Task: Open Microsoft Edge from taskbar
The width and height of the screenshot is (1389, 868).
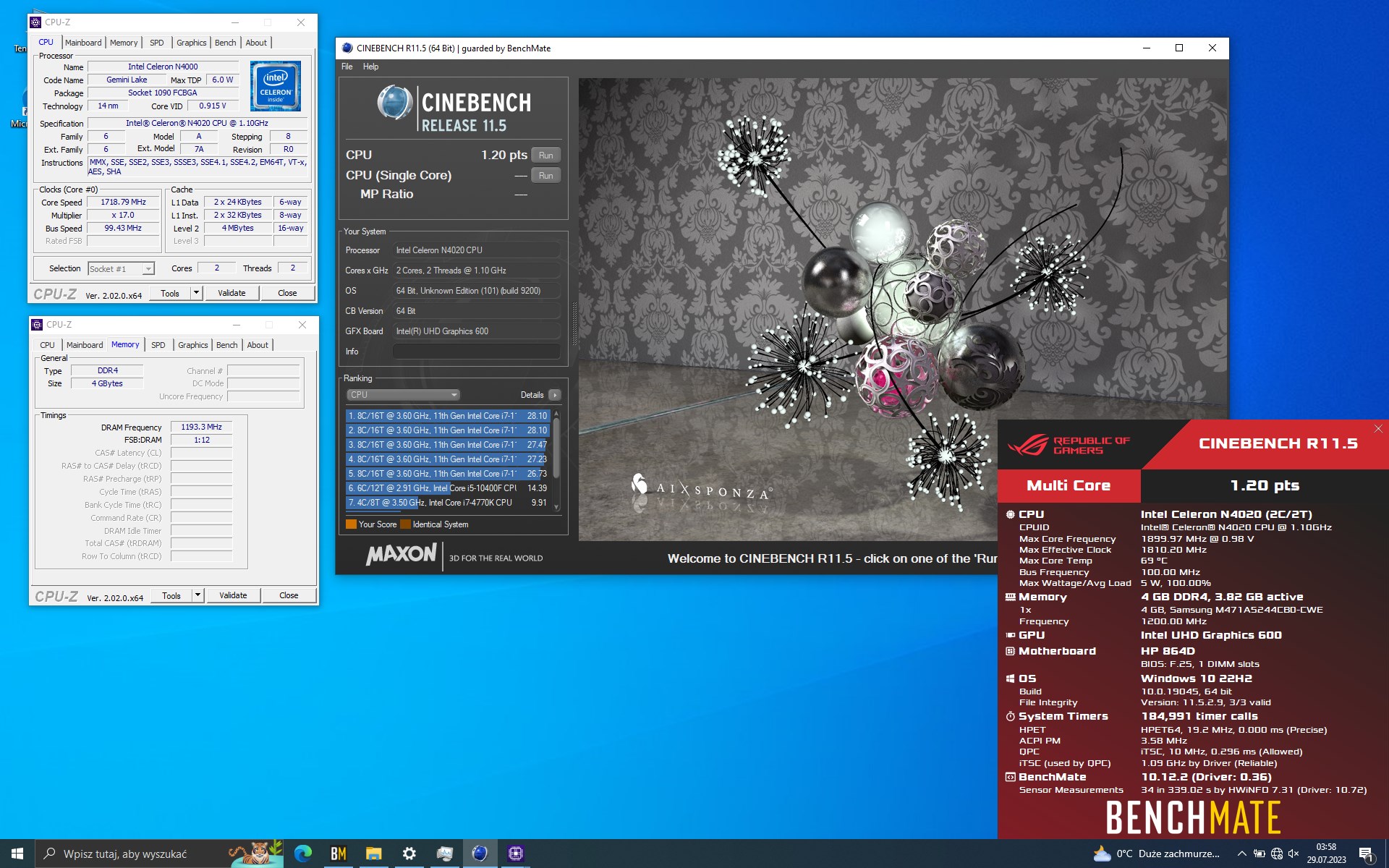Action: click(303, 854)
